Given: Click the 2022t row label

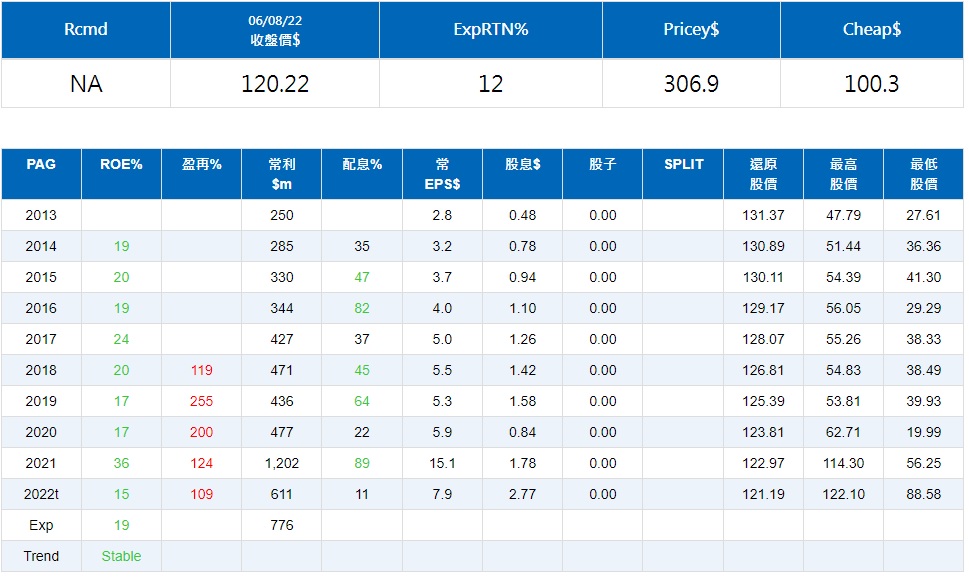Looking at the screenshot, I should point(41,494).
